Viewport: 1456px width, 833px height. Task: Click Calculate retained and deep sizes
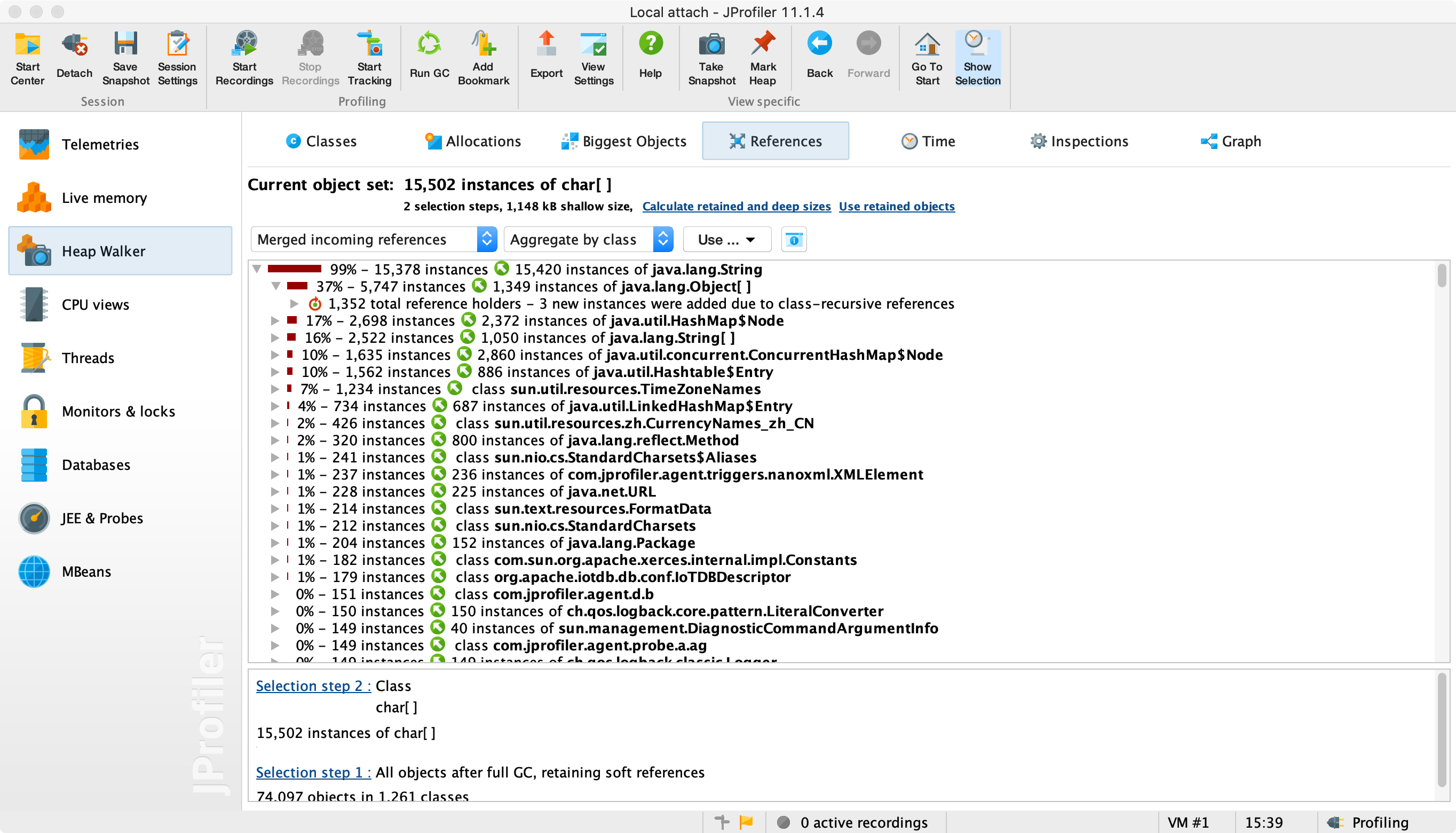[x=737, y=207]
